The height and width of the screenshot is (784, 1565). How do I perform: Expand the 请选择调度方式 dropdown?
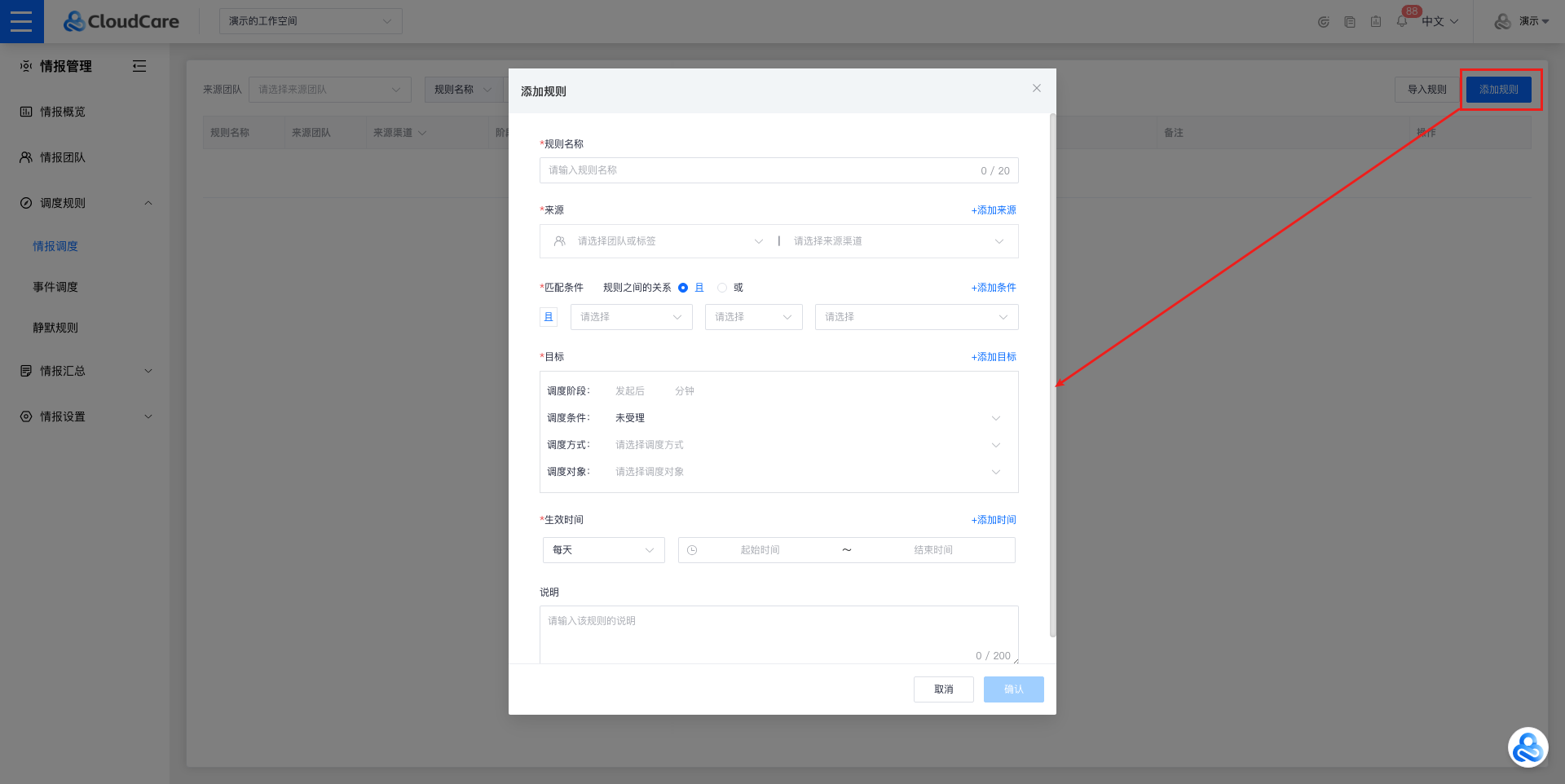point(805,445)
